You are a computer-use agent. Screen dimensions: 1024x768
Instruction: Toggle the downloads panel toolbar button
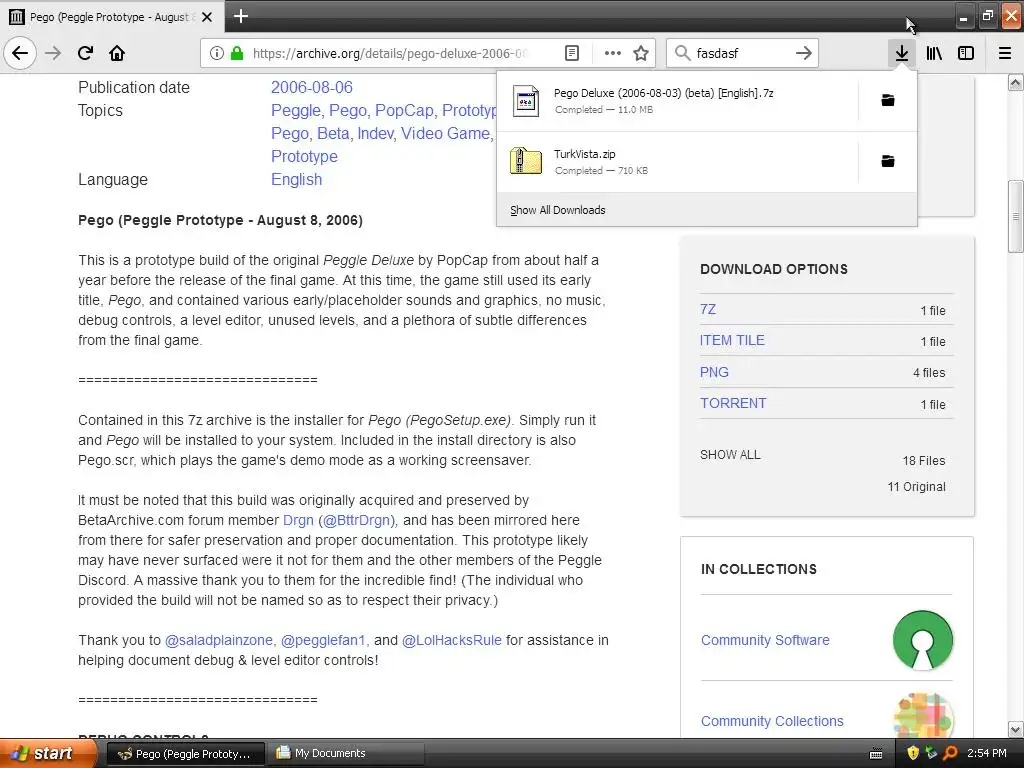tap(902, 53)
